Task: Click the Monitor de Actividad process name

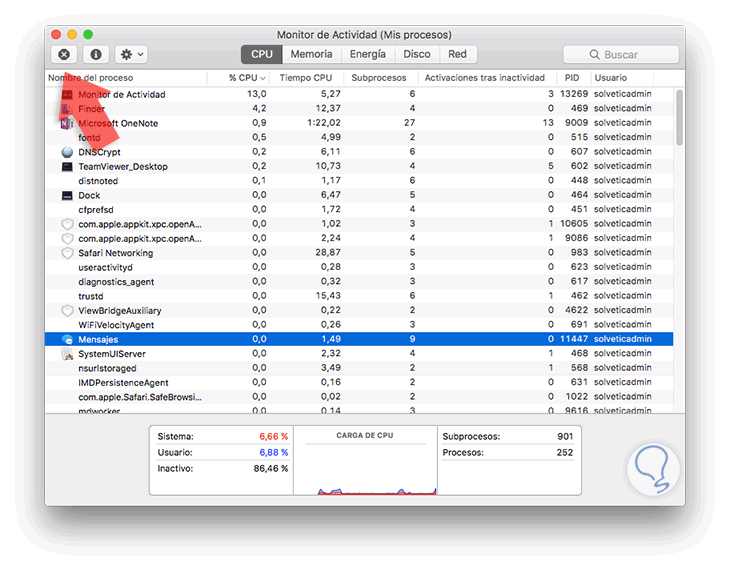Action: [x=122, y=95]
